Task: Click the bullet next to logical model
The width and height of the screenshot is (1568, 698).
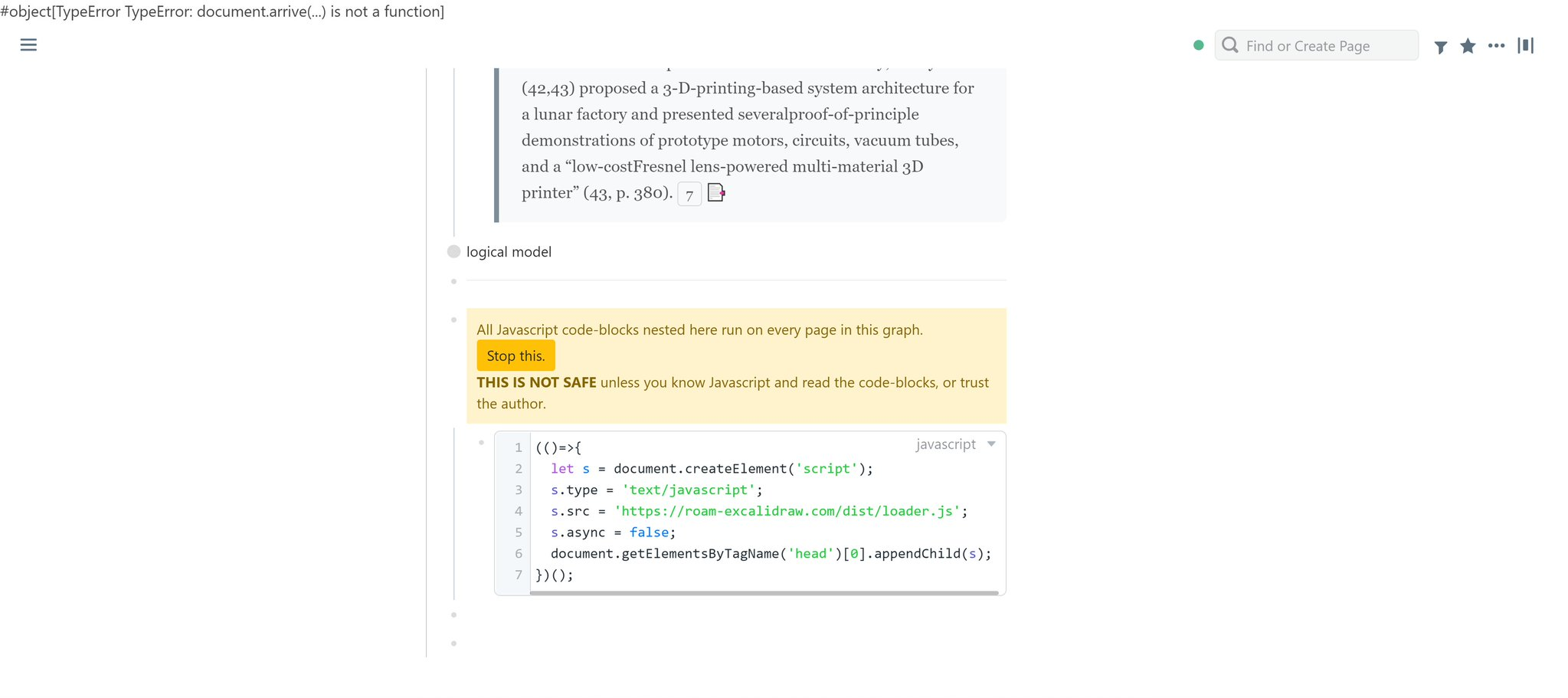Action: (x=453, y=251)
